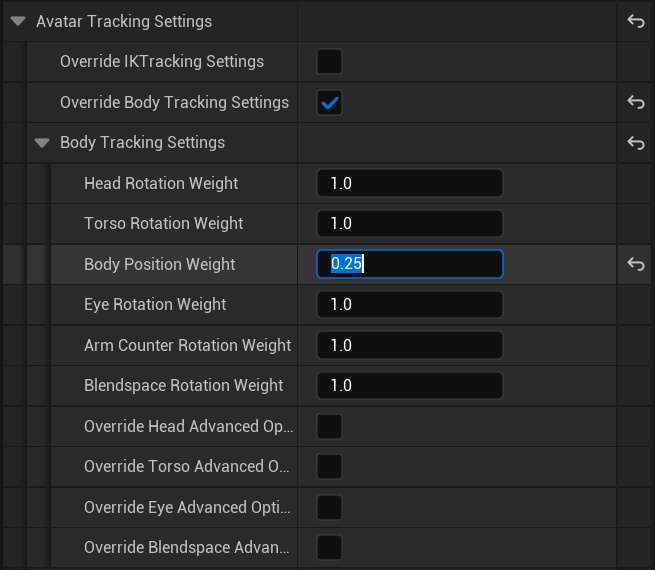Edit the Torso Rotation Weight value
The image size is (655, 570).
409,224
